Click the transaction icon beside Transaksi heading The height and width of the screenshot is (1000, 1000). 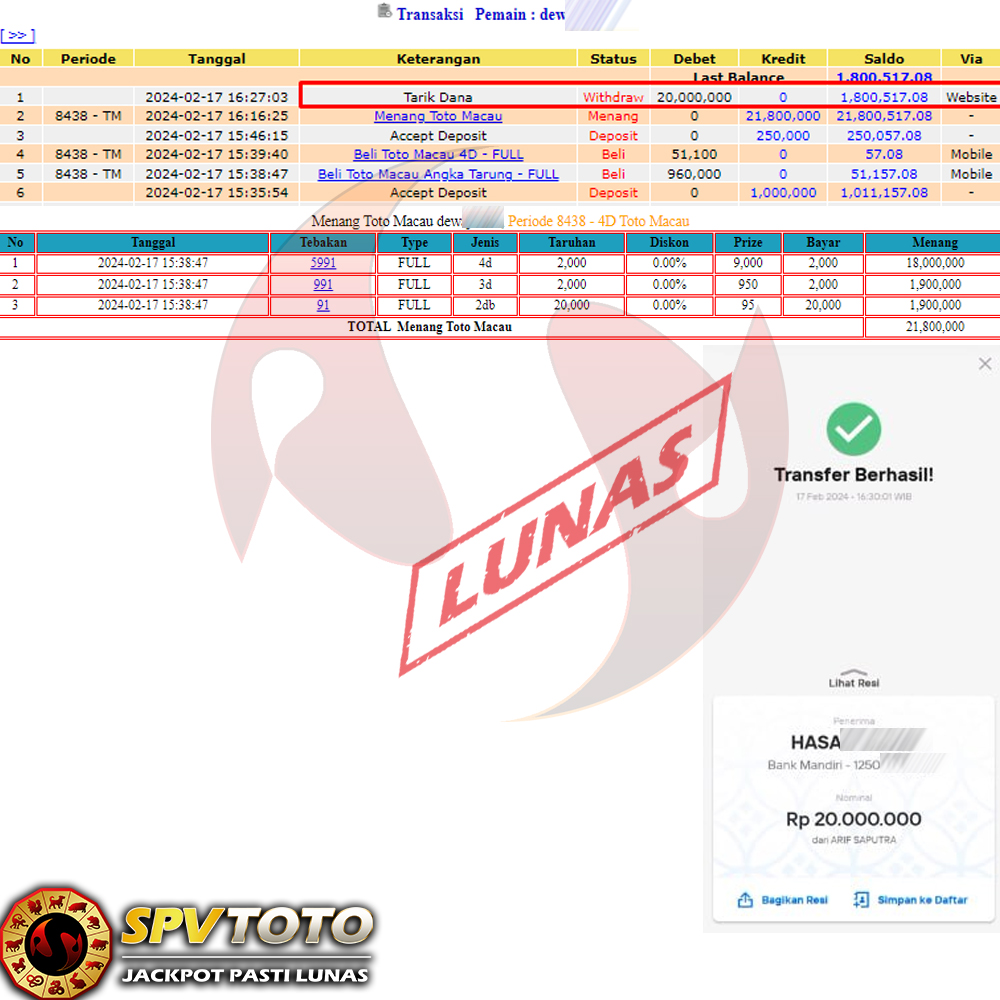click(x=384, y=12)
